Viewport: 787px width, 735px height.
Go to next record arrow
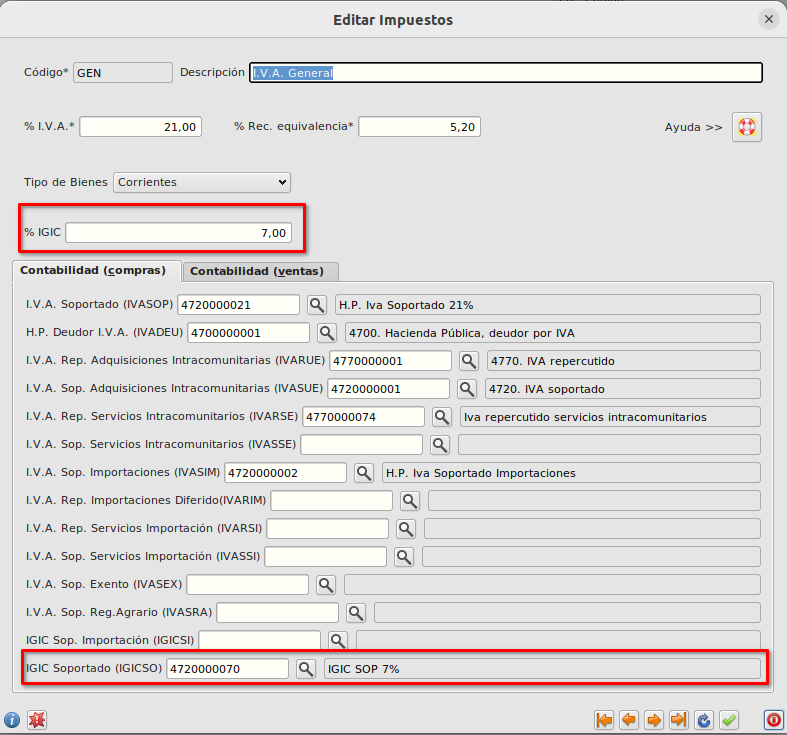[x=654, y=720]
